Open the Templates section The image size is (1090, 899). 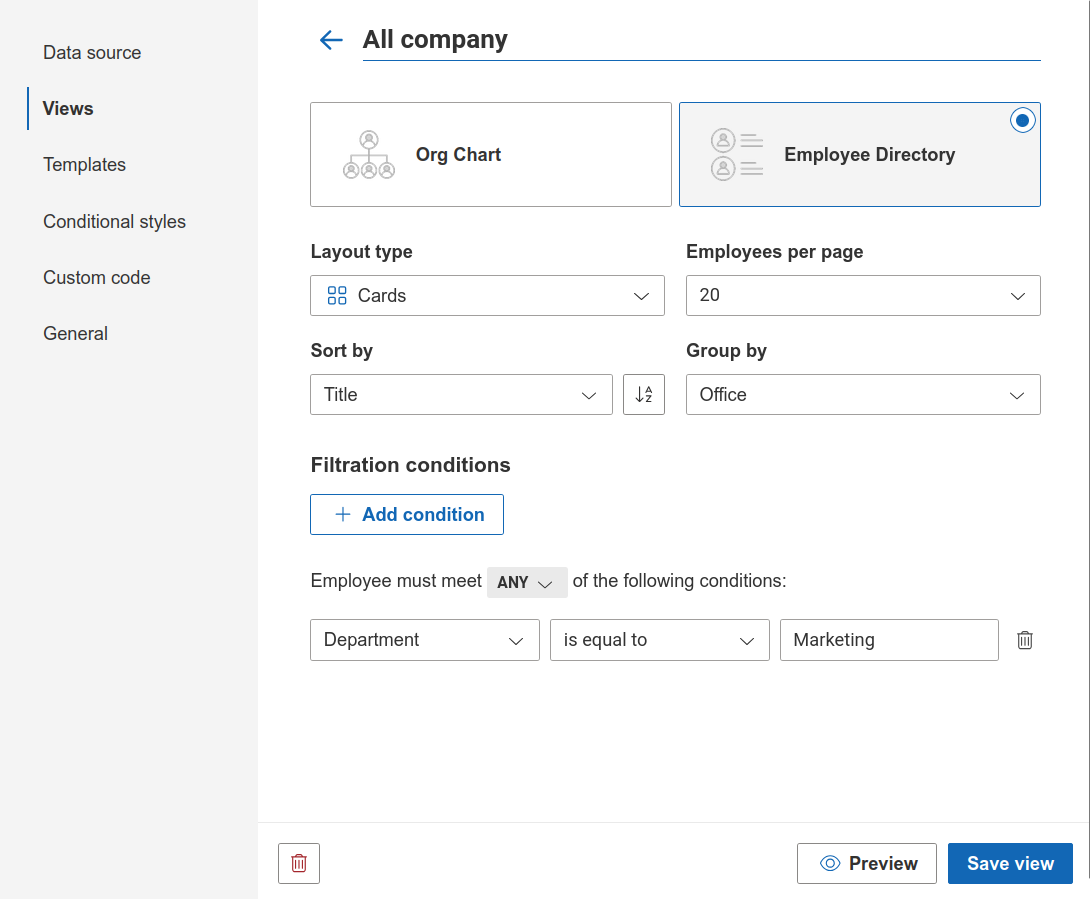click(x=84, y=165)
